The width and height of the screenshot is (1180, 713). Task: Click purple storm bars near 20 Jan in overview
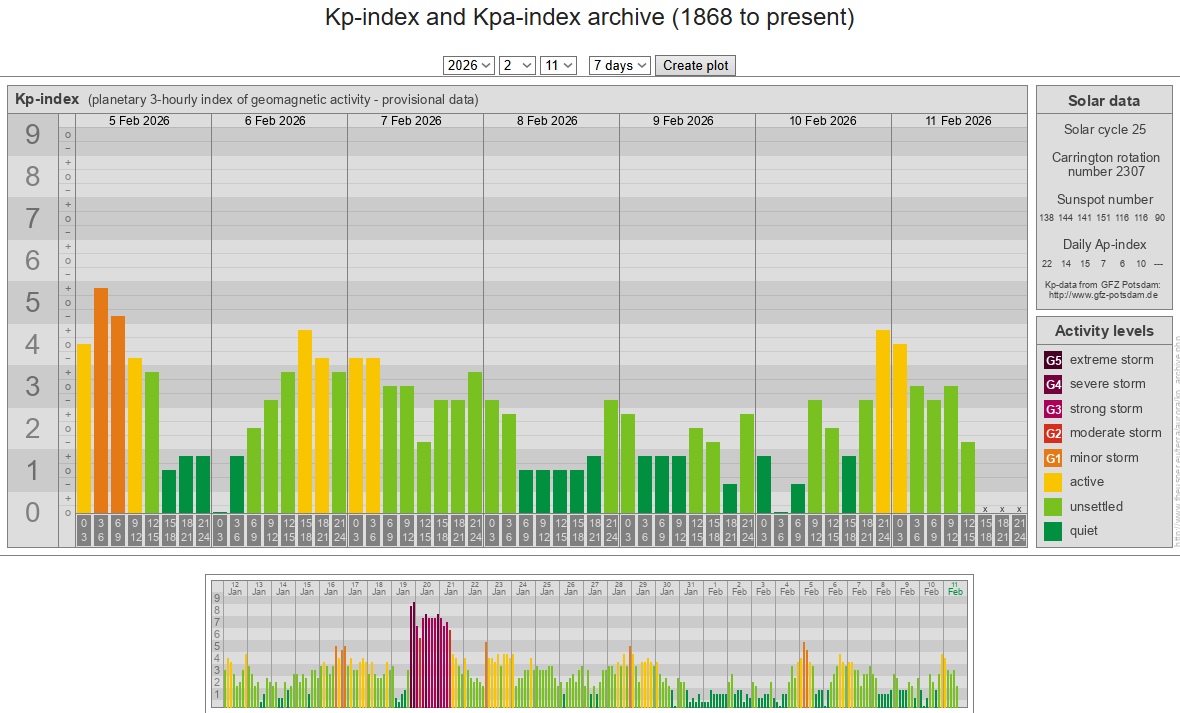[428, 660]
